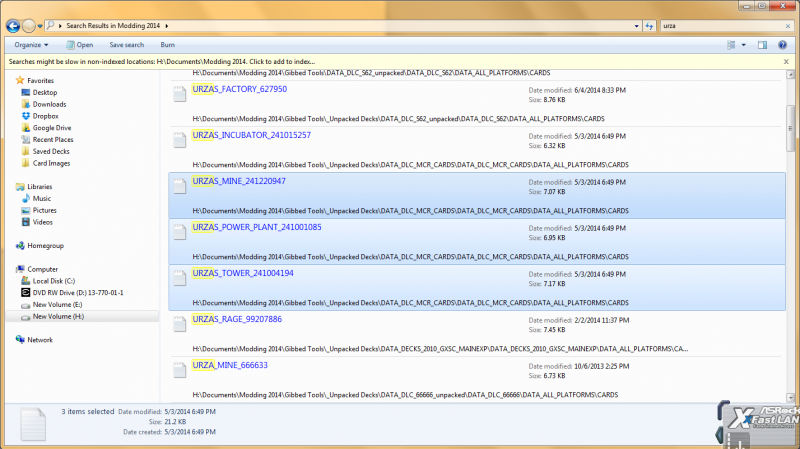Click the file icon of URZA_MINE_666633
The image size is (800, 449).
(x=180, y=369)
